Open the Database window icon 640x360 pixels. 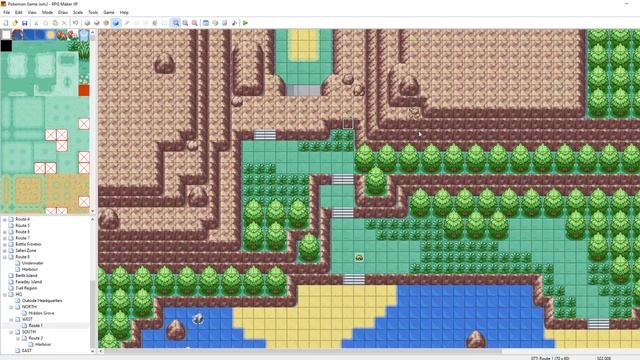click(206, 23)
